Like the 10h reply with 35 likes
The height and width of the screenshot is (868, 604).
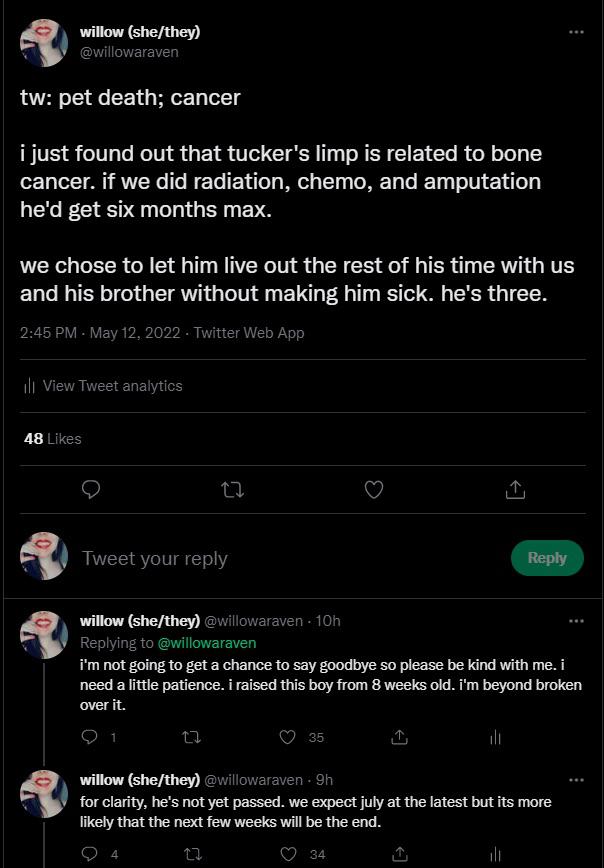tap(288, 737)
